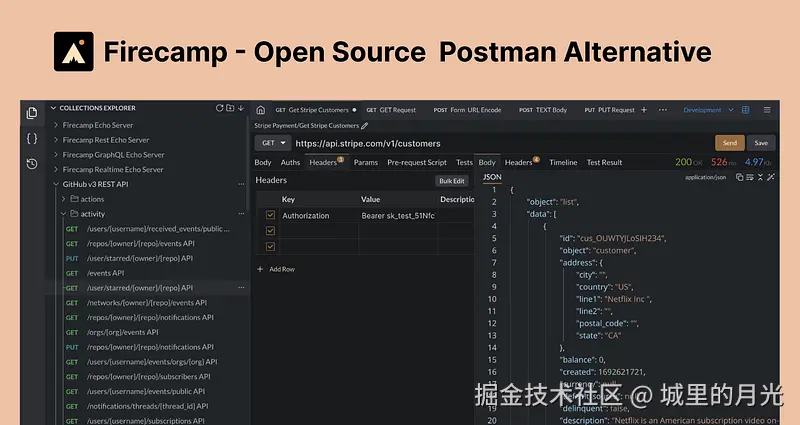
Task: Open GET /orgs/{org}/events API request
Action: (x=112, y=332)
